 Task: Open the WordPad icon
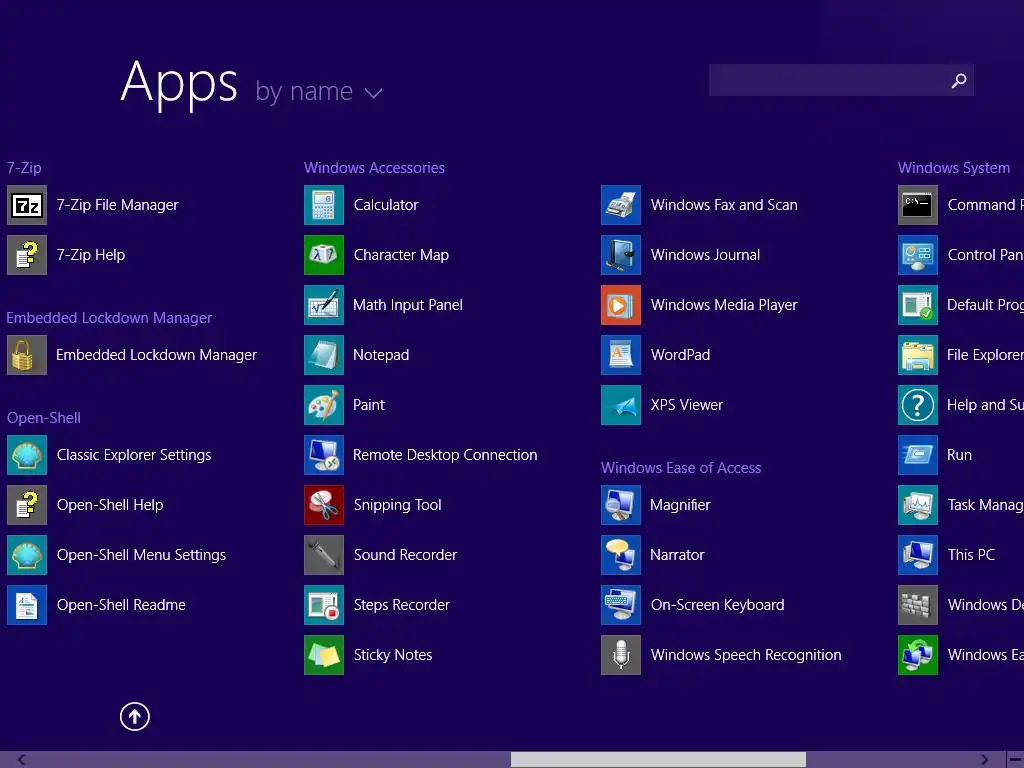621,355
